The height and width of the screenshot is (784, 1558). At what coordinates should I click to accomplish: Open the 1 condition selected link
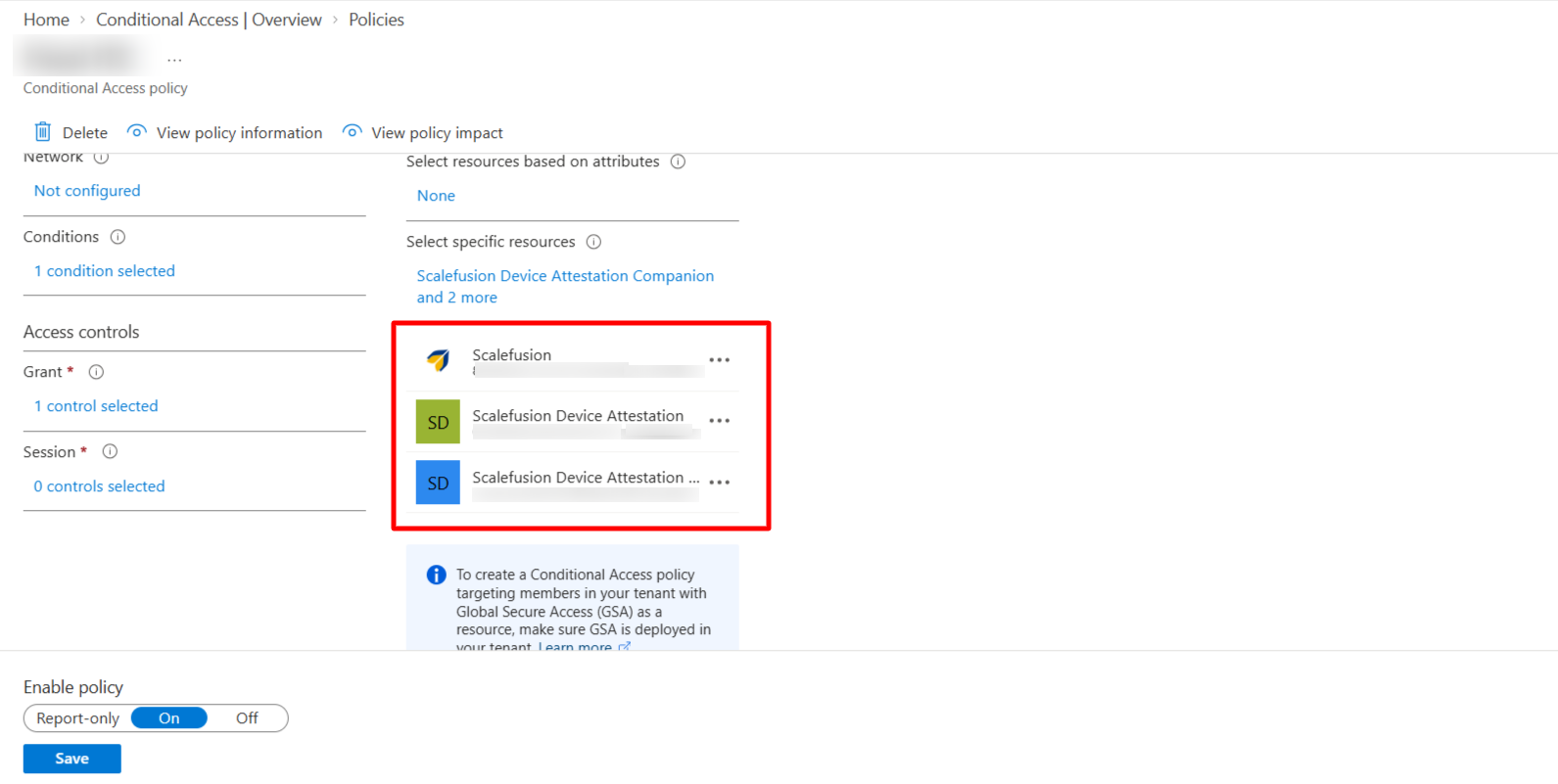105,271
